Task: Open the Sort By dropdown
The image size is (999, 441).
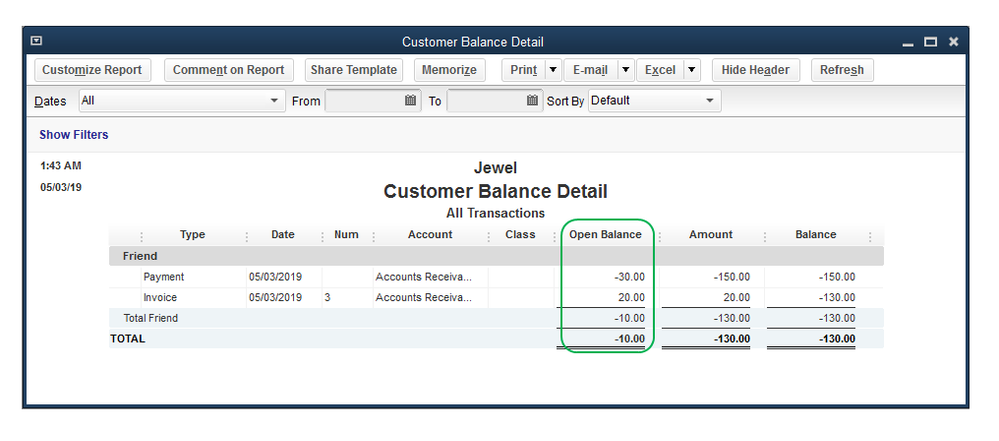Action: coord(710,101)
